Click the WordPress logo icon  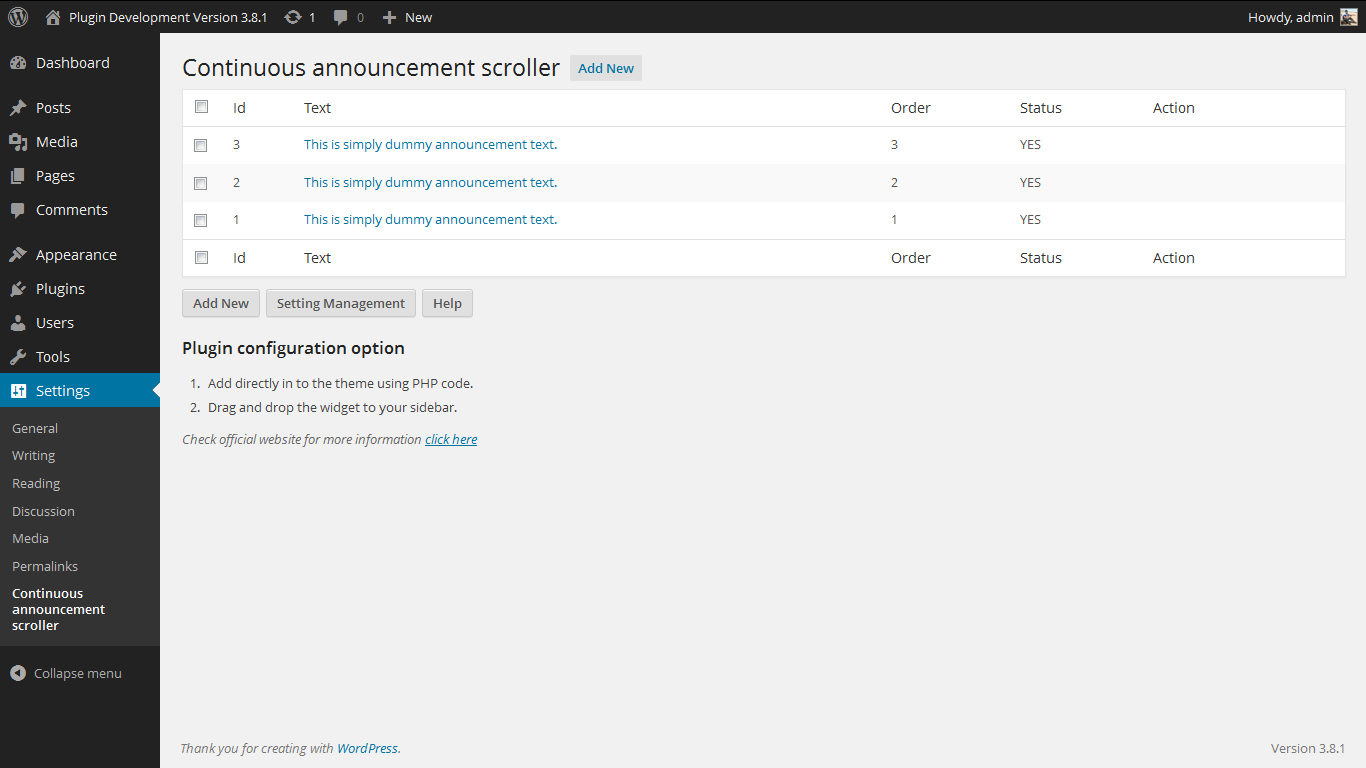click(18, 17)
